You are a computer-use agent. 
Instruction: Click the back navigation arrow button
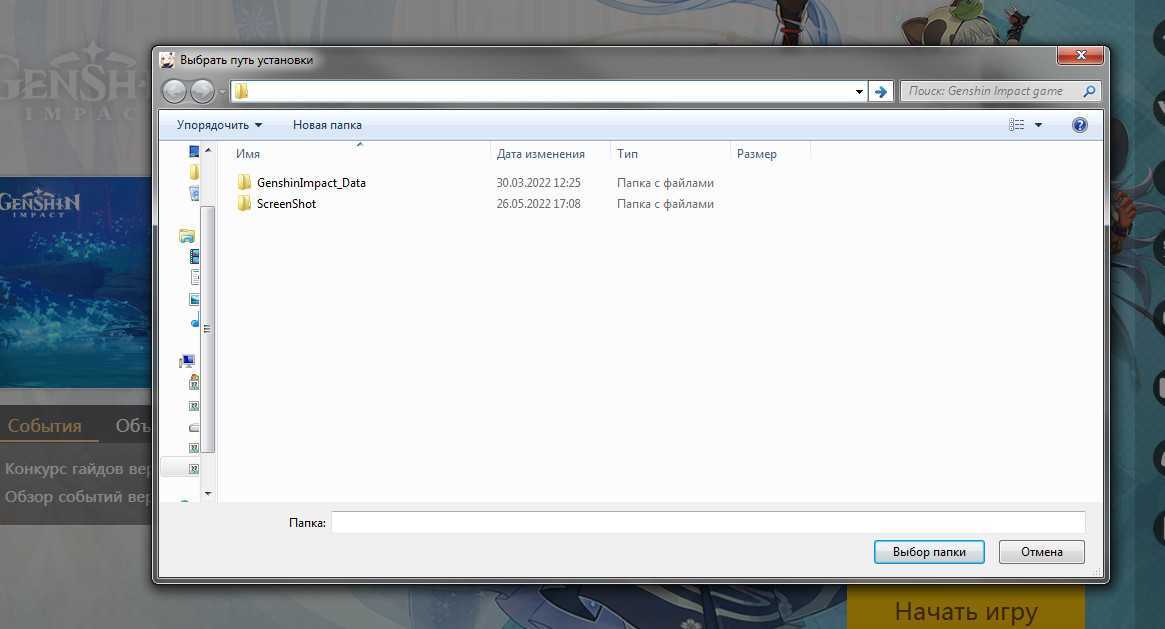[175, 91]
